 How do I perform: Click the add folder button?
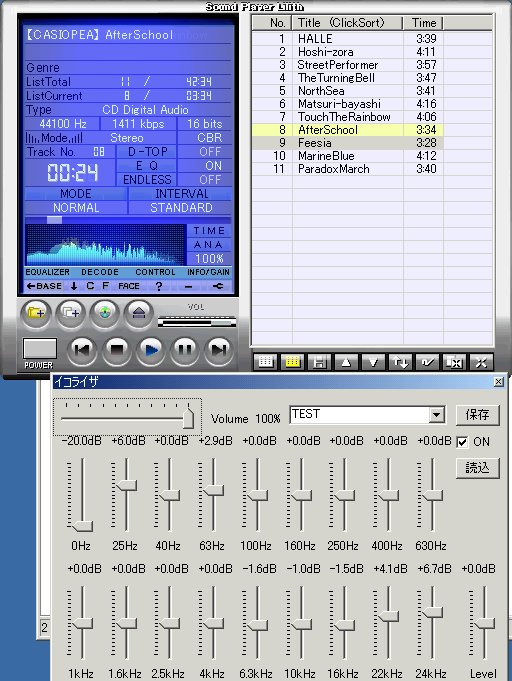pos(36,313)
